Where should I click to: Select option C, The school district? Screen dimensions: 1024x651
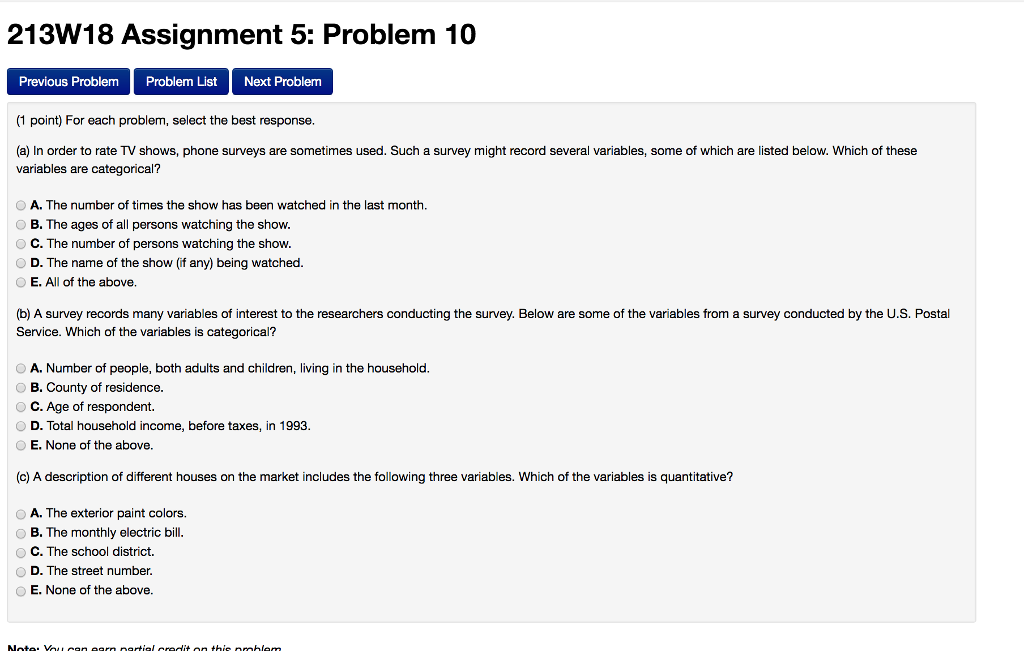[20, 551]
